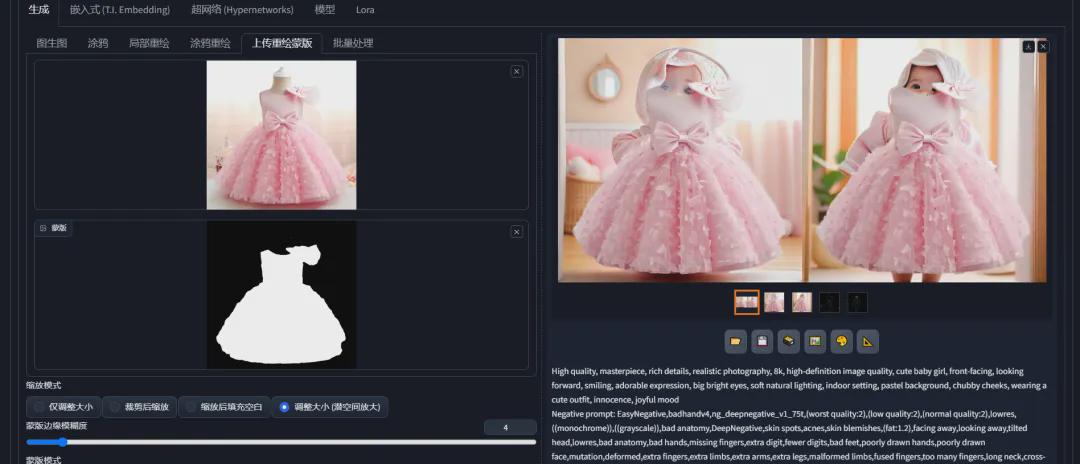The image size is (1080, 464).
Task: Open the output images folder icon
Action: coord(735,341)
